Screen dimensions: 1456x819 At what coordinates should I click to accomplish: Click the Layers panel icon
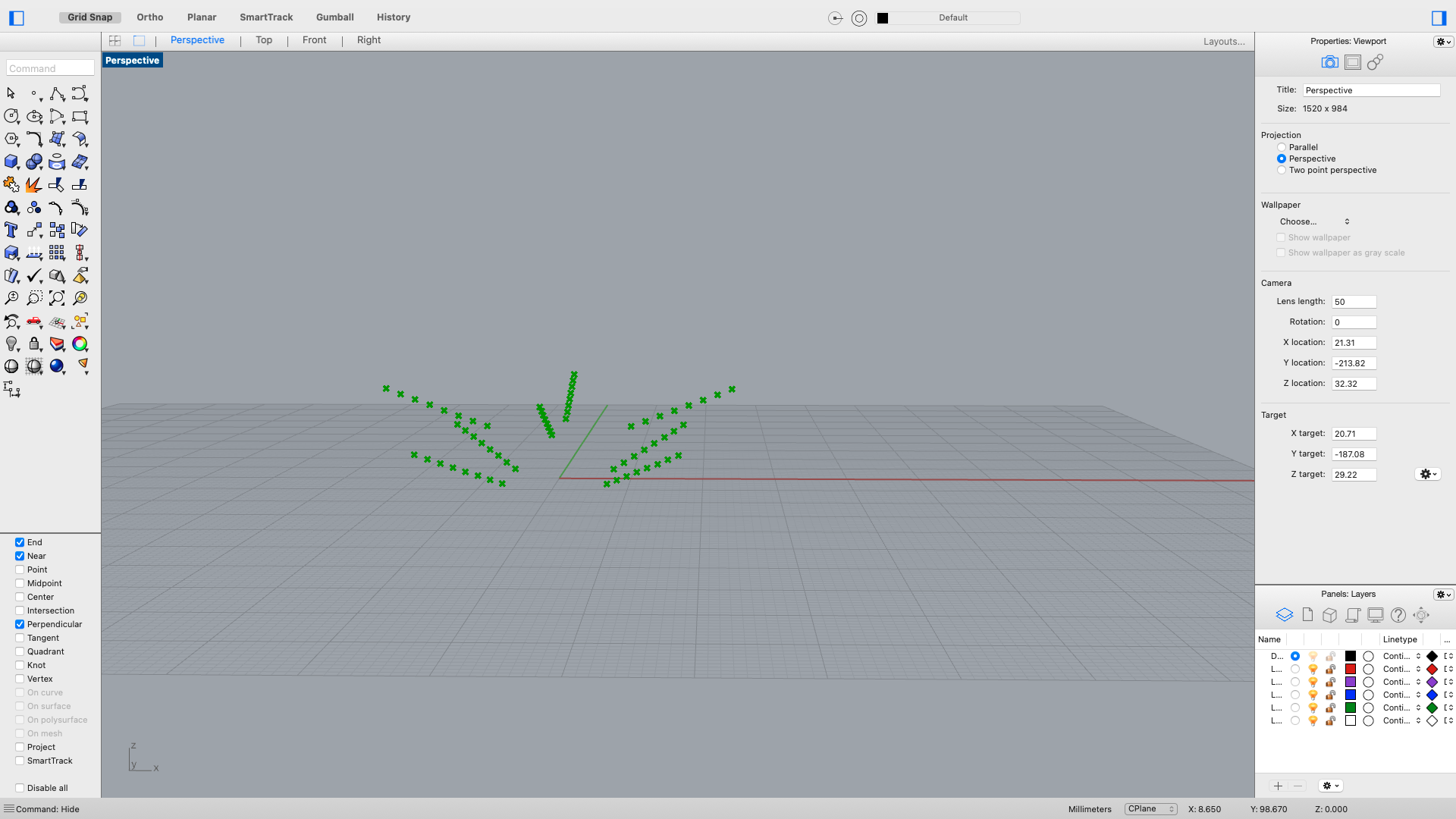pos(1284,615)
